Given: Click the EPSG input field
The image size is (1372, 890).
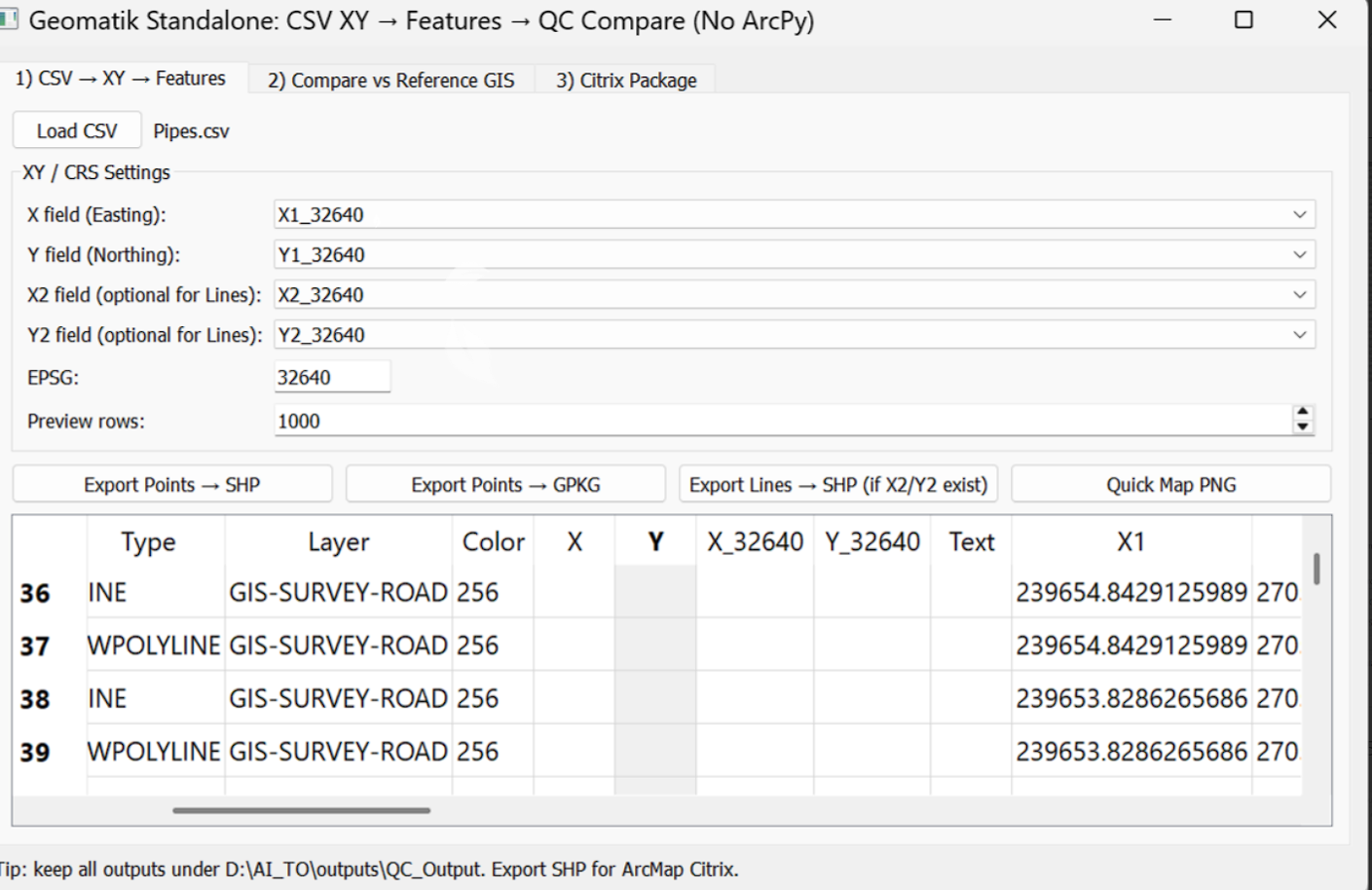Looking at the screenshot, I should coord(332,377).
